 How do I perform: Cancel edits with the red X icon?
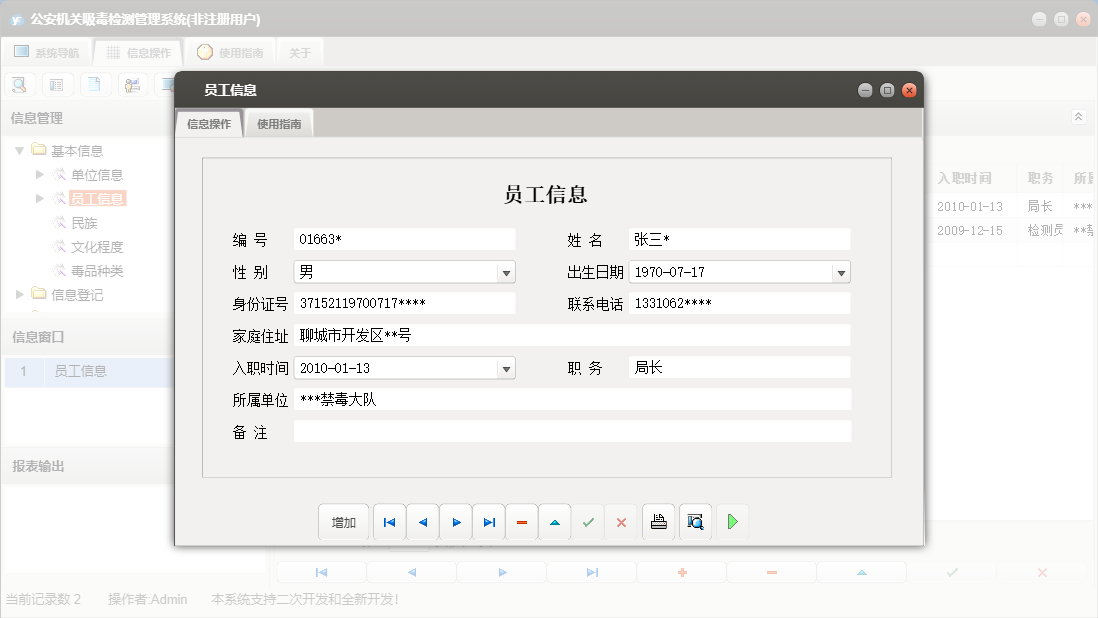(x=621, y=521)
